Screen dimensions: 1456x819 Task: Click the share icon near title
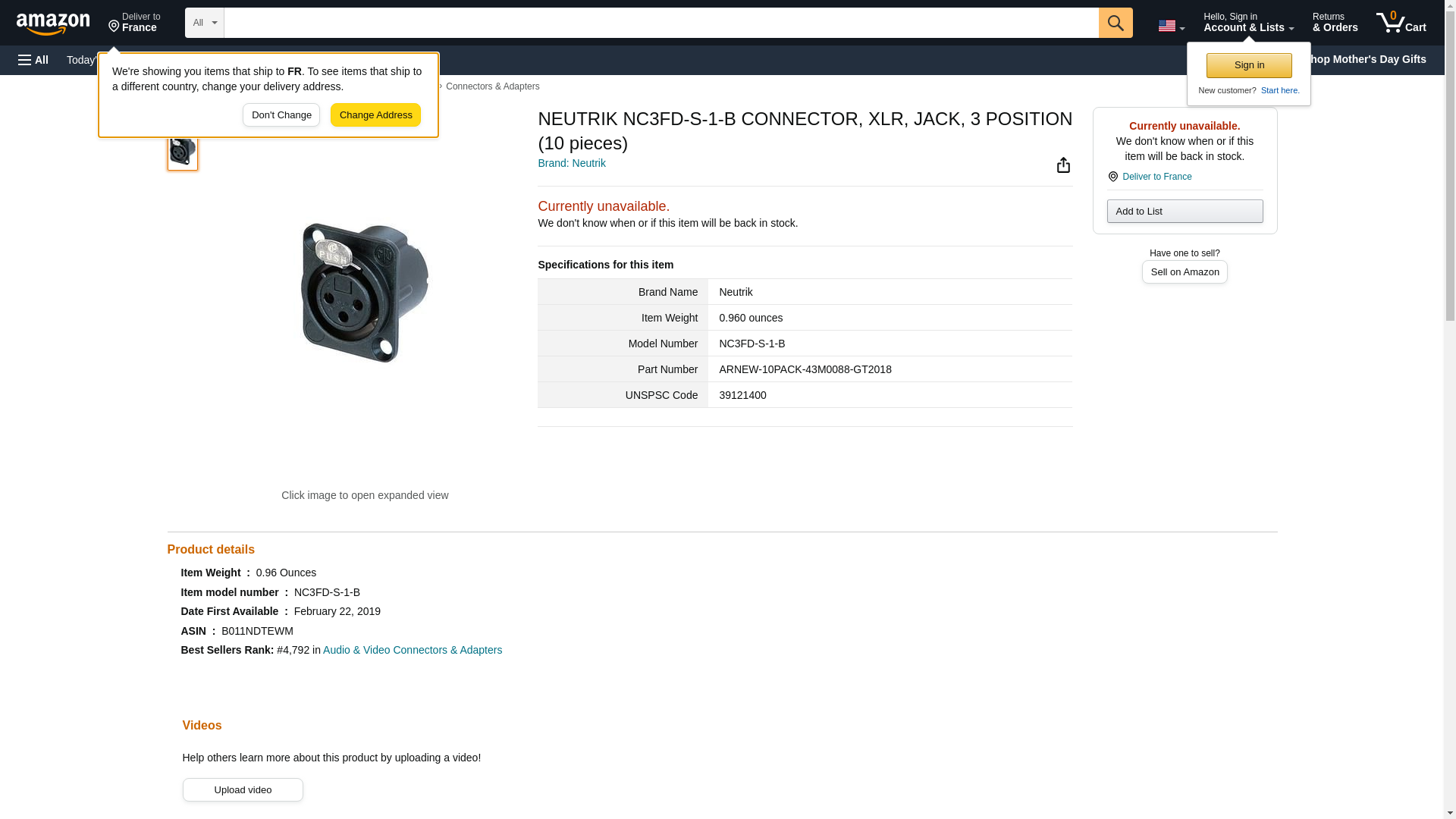pyautogui.click(x=1063, y=165)
